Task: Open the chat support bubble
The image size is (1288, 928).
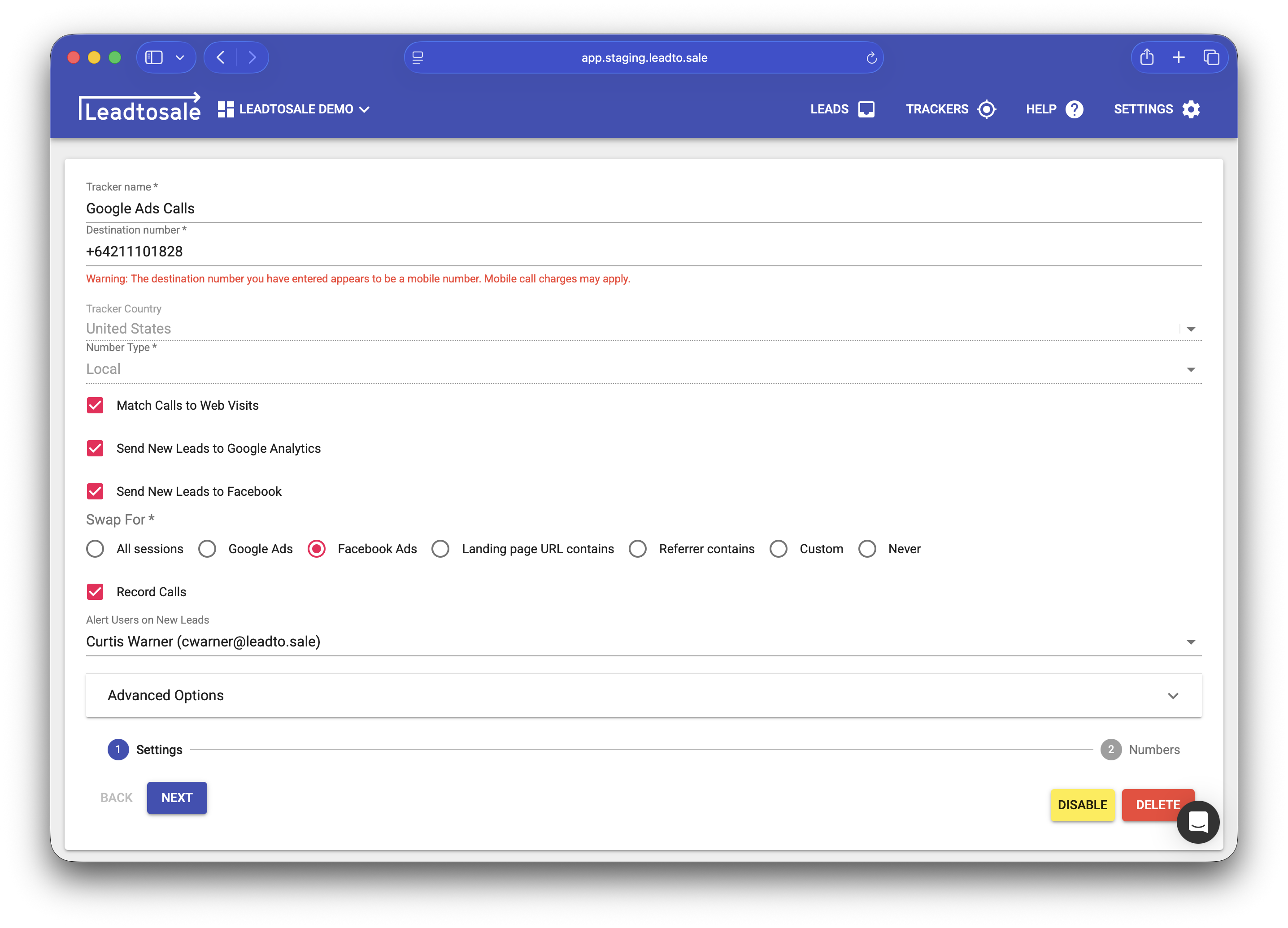Action: 1198,823
